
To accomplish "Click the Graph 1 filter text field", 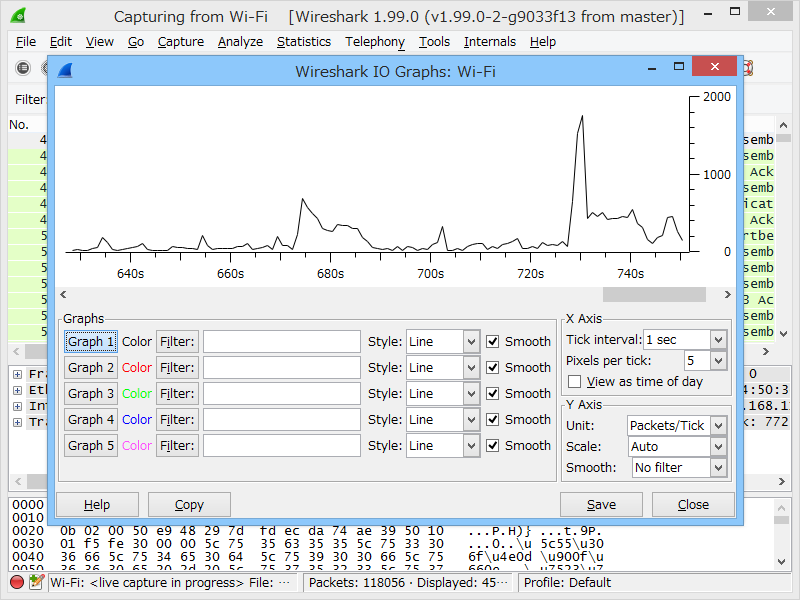I will 282,341.
